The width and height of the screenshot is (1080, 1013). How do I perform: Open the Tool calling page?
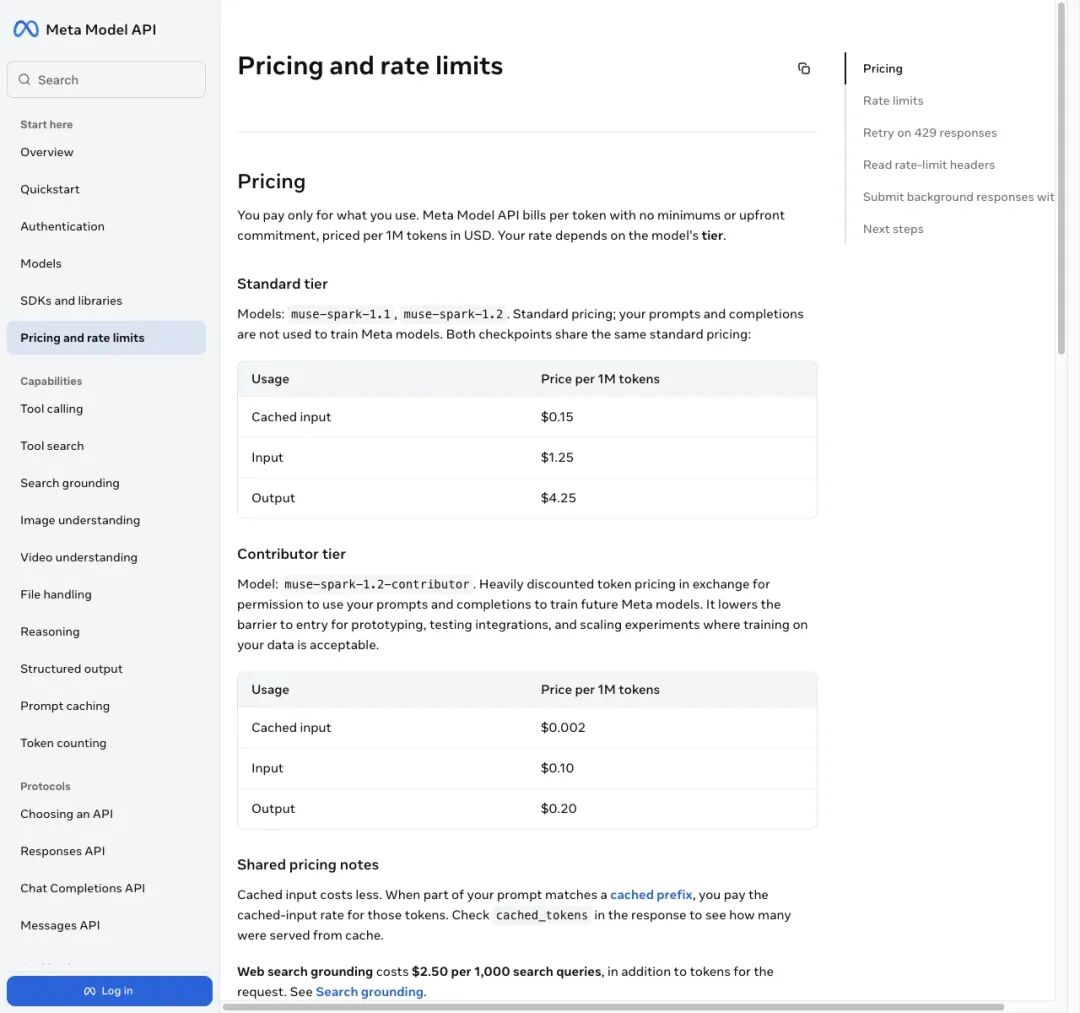click(x=52, y=409)
